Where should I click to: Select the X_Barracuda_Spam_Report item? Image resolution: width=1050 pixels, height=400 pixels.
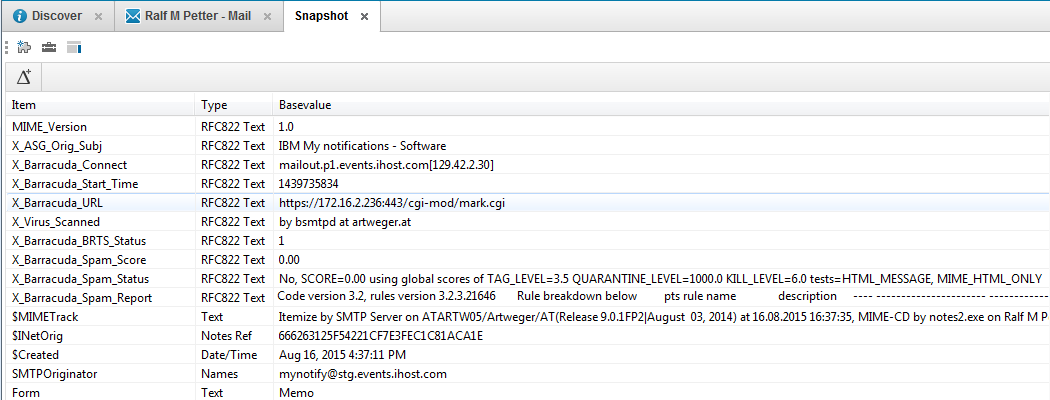[x=80, y=297]
